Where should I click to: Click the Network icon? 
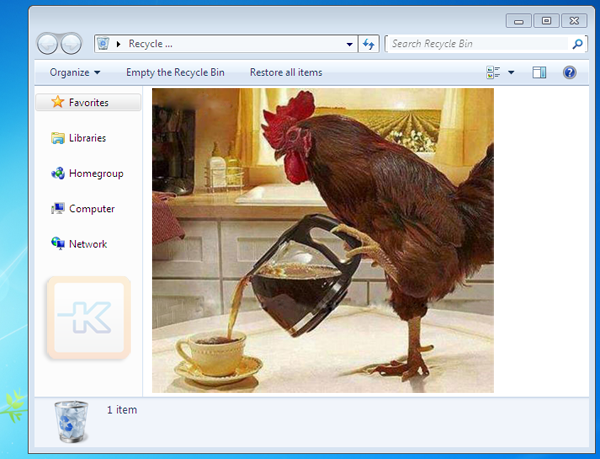click(x=58, y=244)
